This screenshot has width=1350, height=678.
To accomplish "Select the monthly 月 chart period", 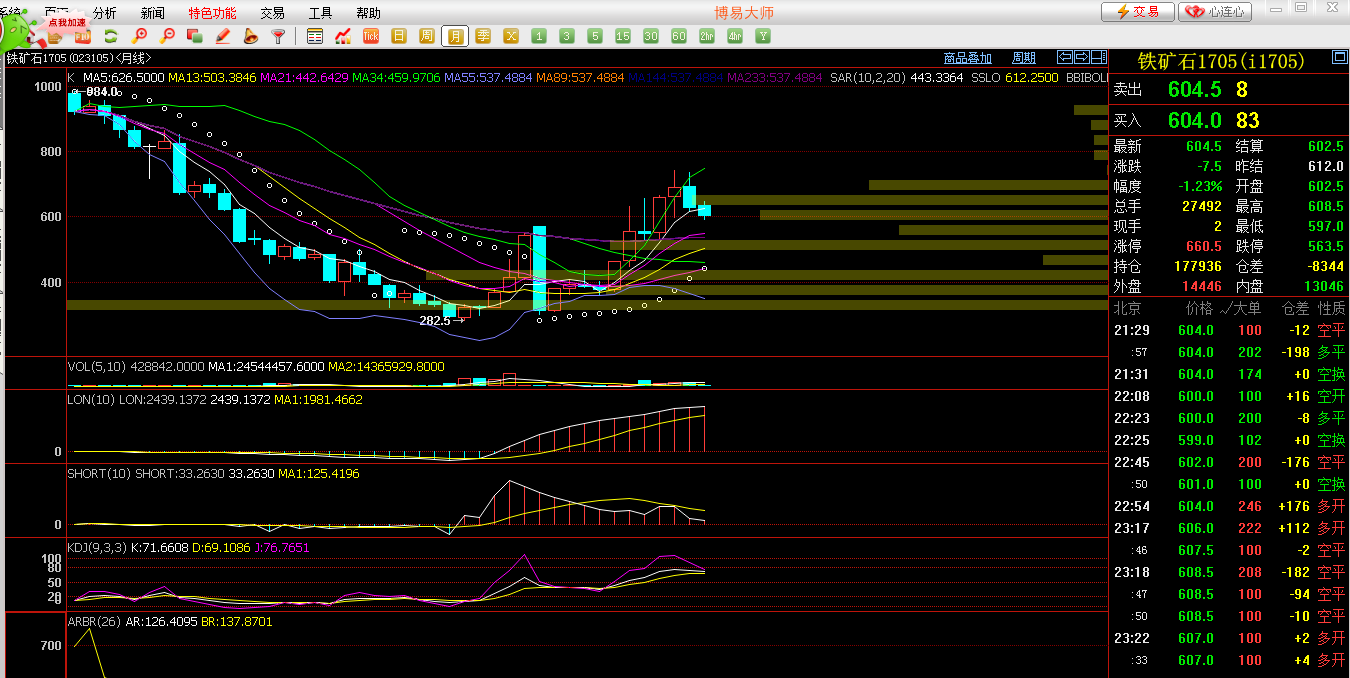I will (455, 36).
